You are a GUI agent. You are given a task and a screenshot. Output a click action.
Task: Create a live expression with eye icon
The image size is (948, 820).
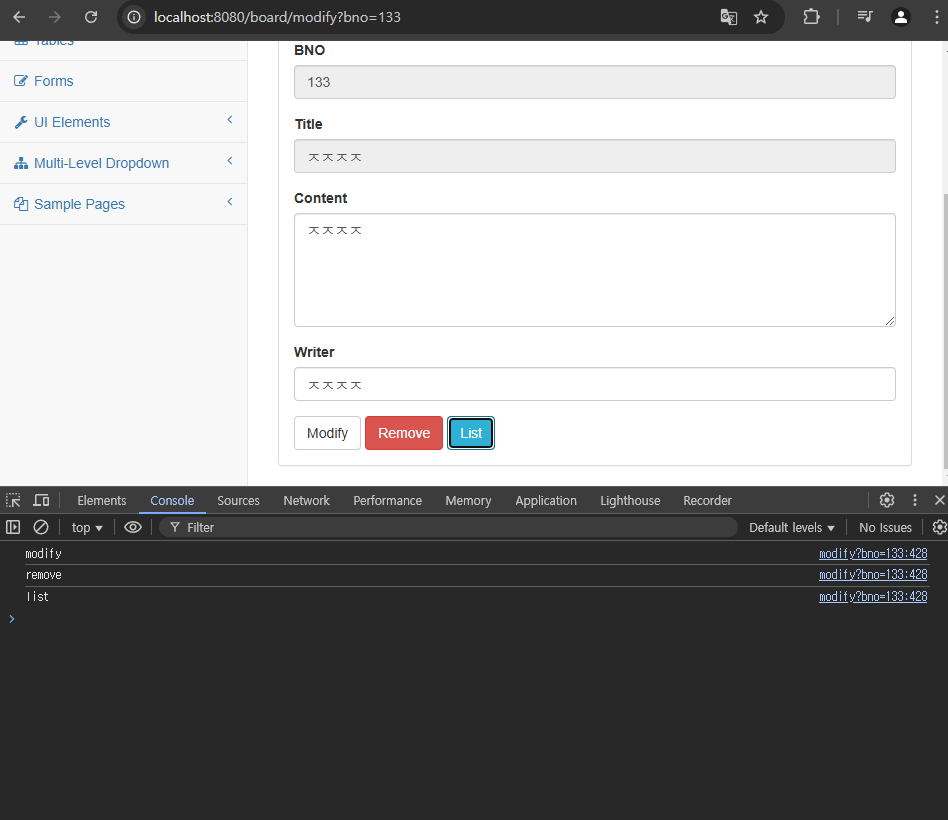pyautogui.click(x=133, y=527)
